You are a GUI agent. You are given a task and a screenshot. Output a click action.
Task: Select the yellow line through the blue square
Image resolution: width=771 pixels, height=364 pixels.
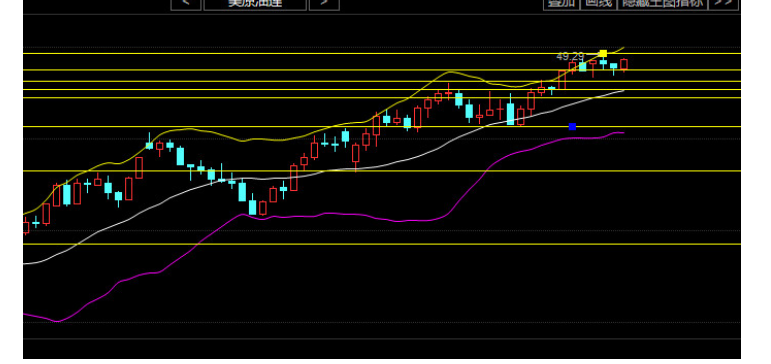(382, 127)
